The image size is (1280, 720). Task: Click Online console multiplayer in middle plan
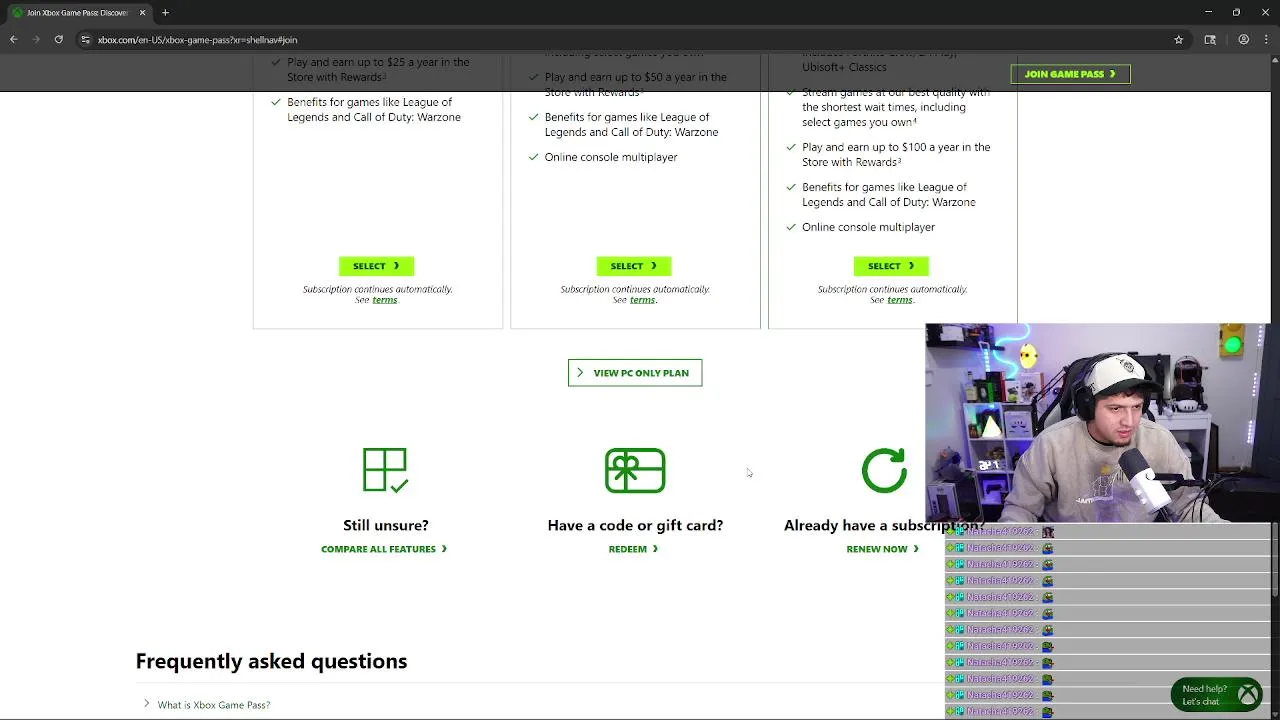pos(611,157)
